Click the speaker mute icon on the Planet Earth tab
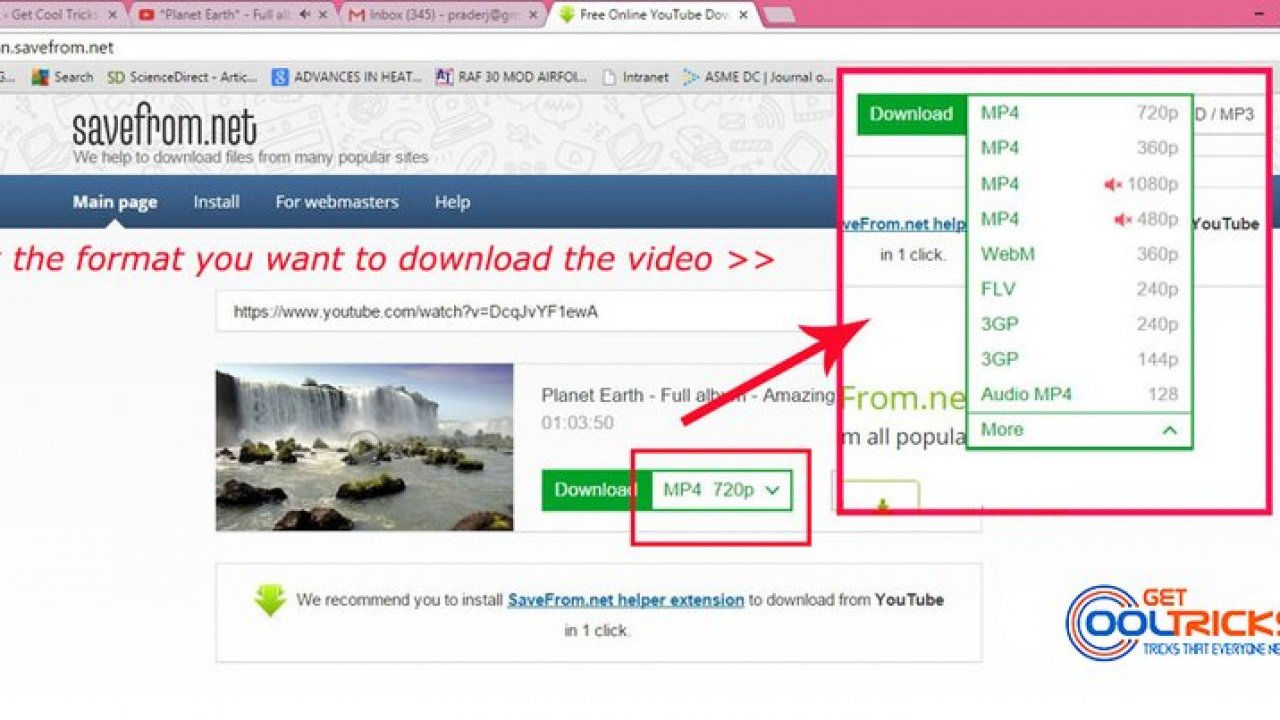The image size is (1280, 720). click(304, 15)
